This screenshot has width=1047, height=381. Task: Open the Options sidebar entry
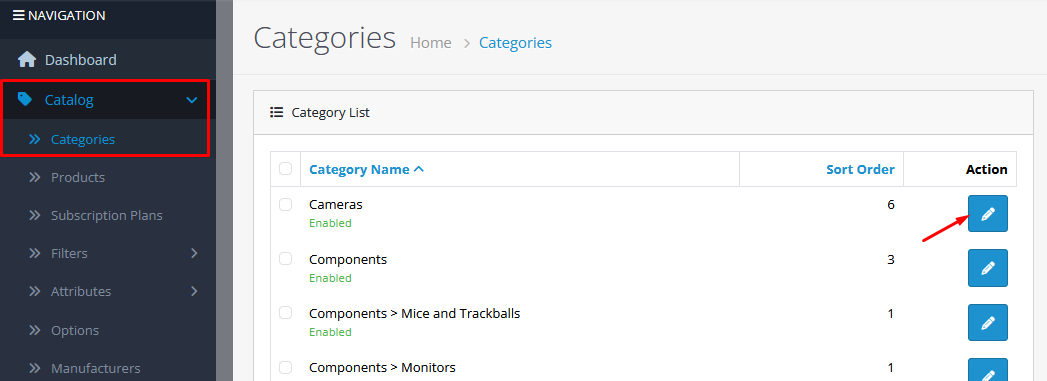pyautogui.click(x=75, y=331)
